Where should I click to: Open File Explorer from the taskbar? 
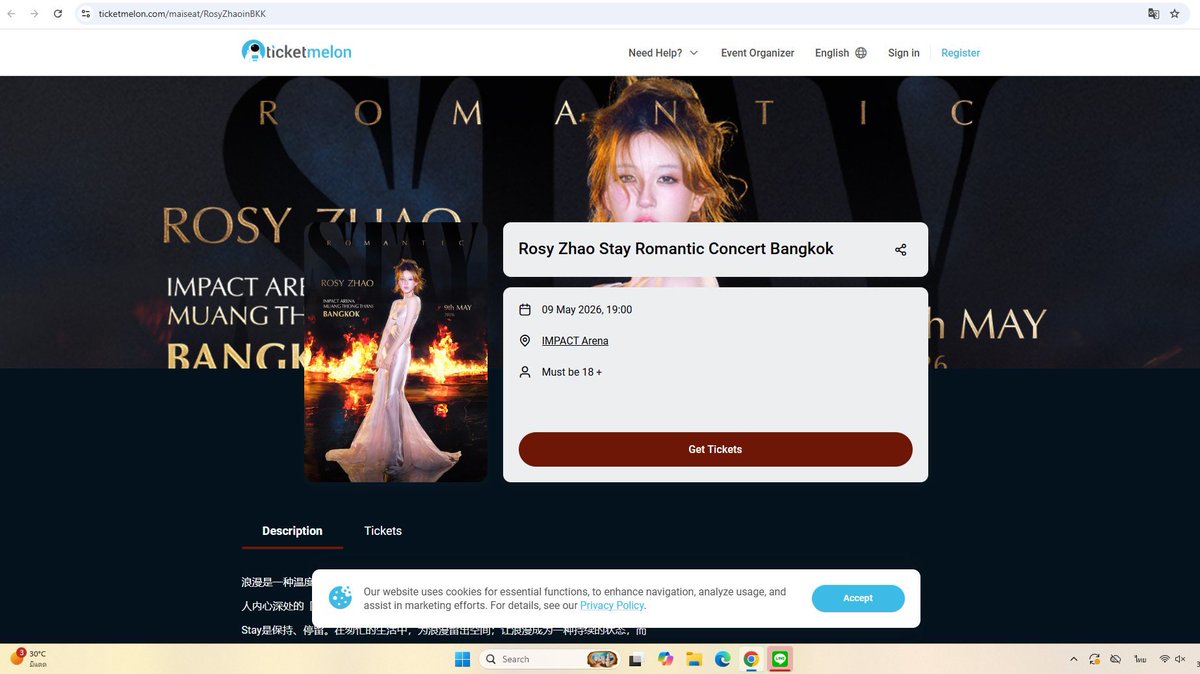point(694,659)
